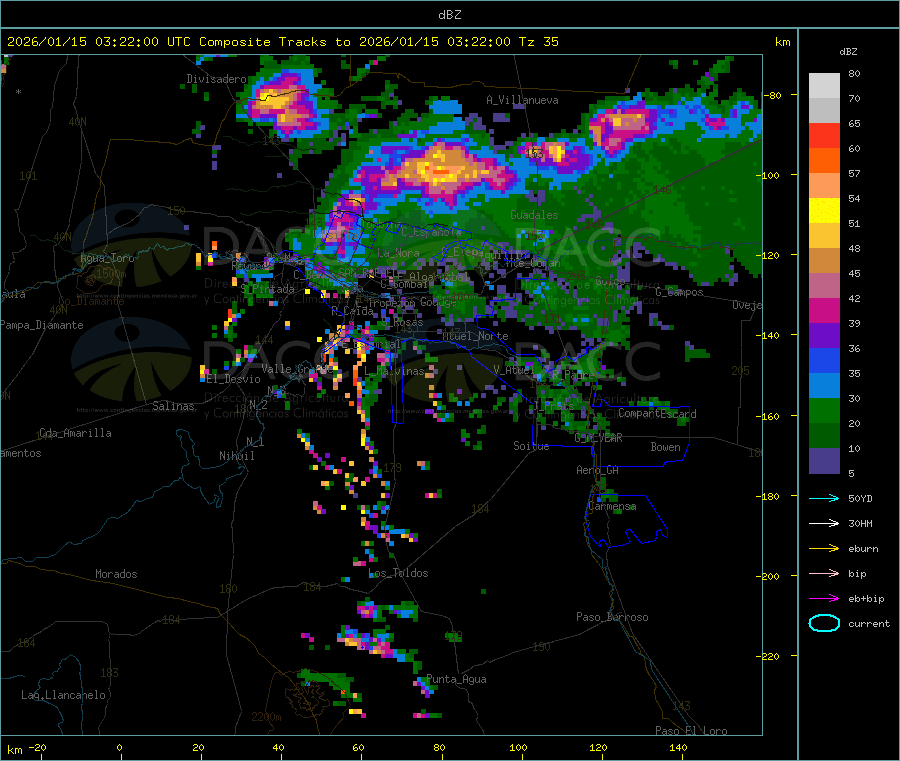Image resolution: width=900 pixels, height=761 pixels.
Task: Select the white 80 dBZ color swatch
Action: 824,86
